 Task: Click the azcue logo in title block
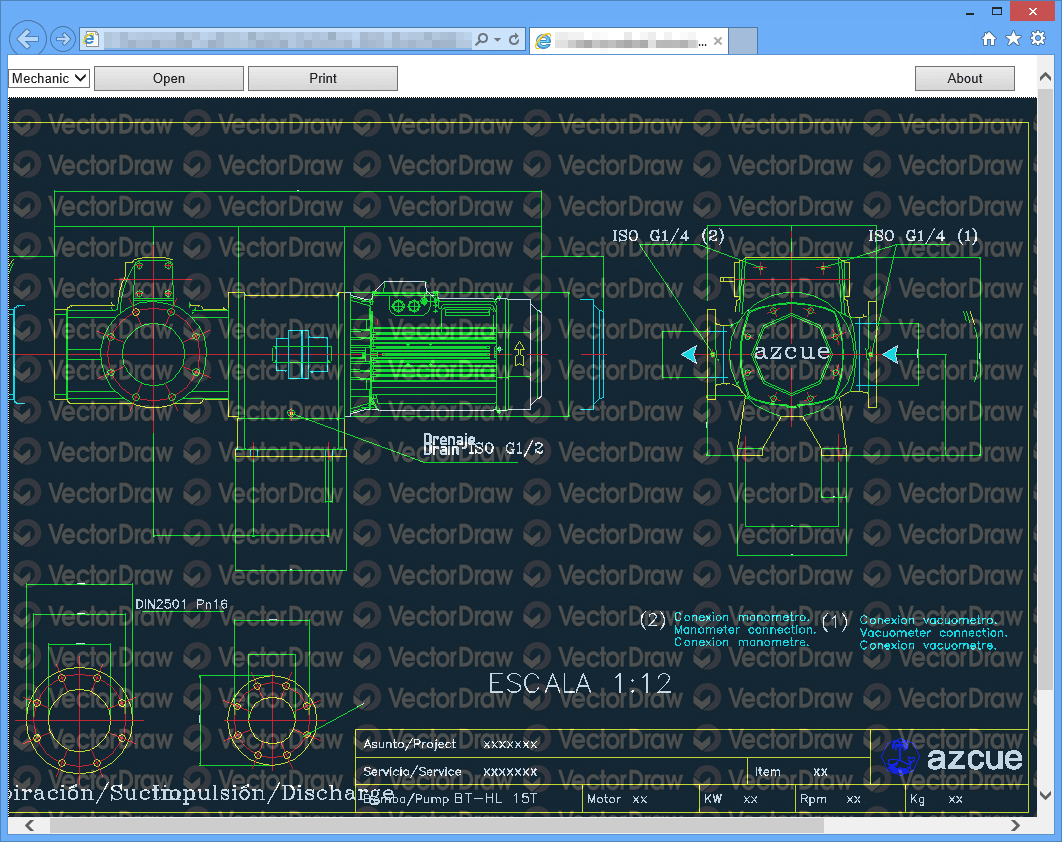(952, 757)
